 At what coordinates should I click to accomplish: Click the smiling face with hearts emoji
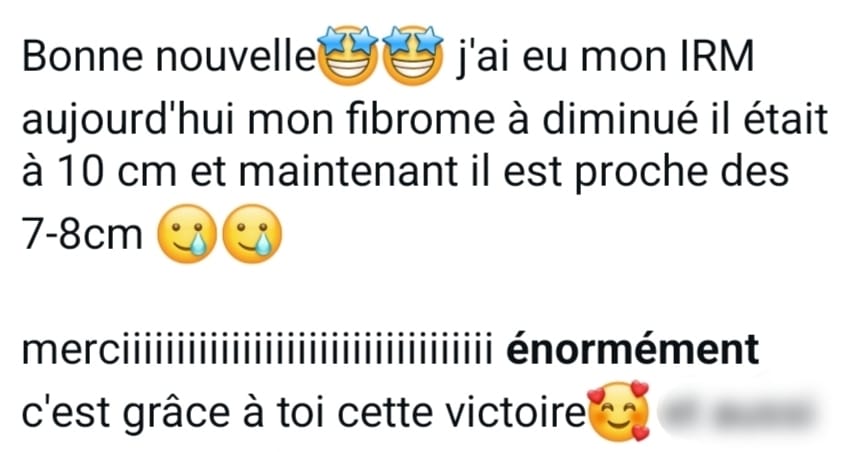[x=619, y=412]
